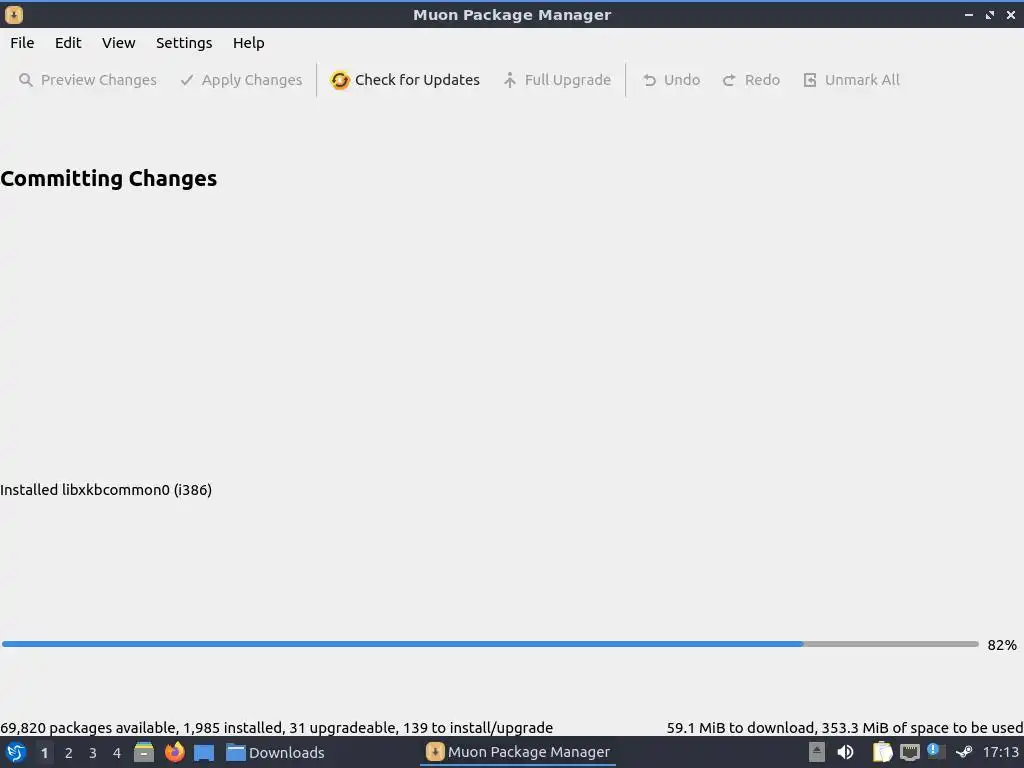Image resolution: width=1024 pixels, height=768 pixels.
Task: Click the show desktop icon in taskbar
Action: point(204,752)
